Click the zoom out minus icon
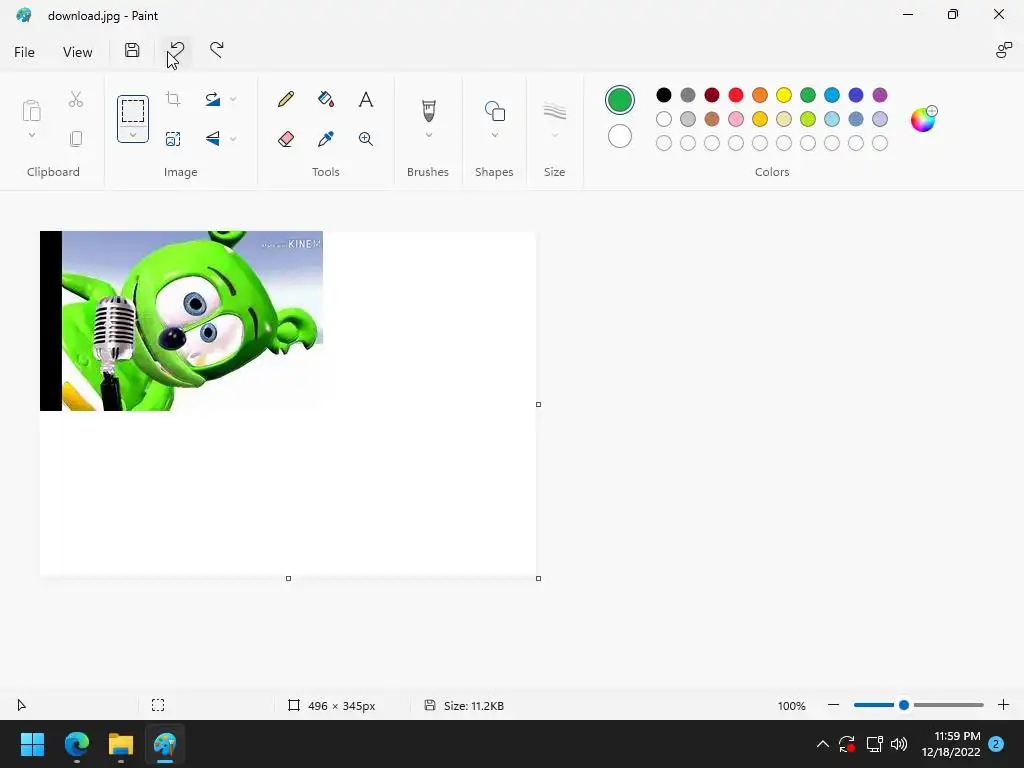 point(833,705)
